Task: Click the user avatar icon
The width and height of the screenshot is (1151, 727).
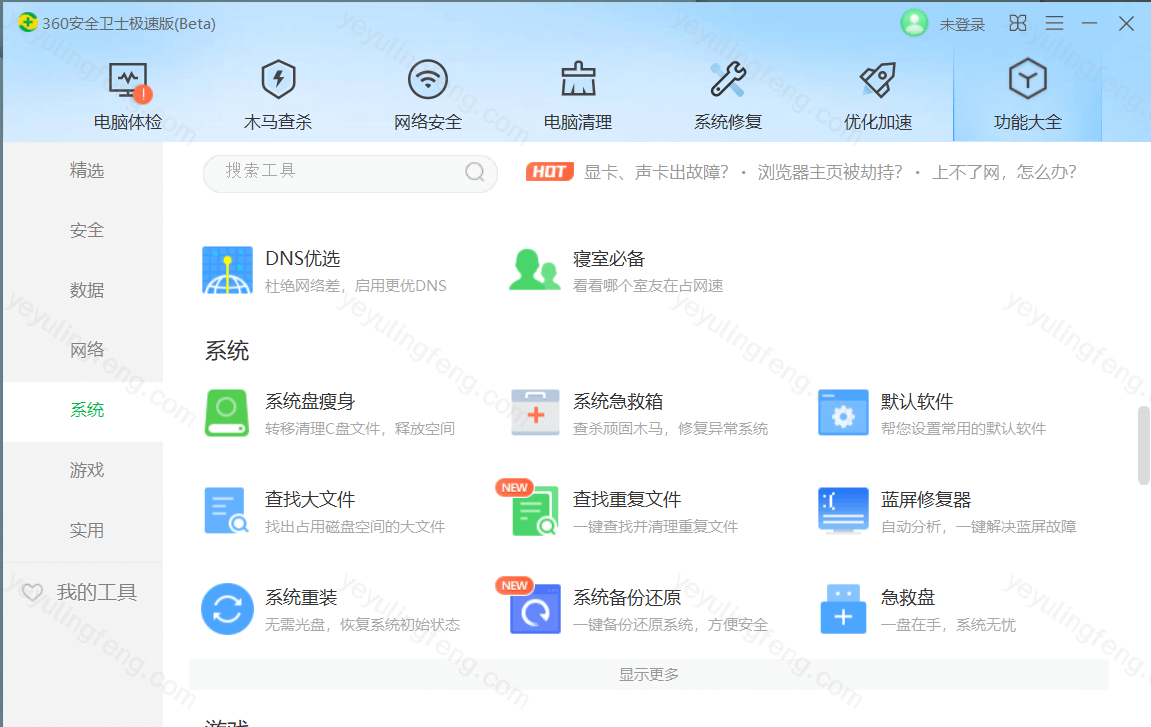Action: coord(914,23)
